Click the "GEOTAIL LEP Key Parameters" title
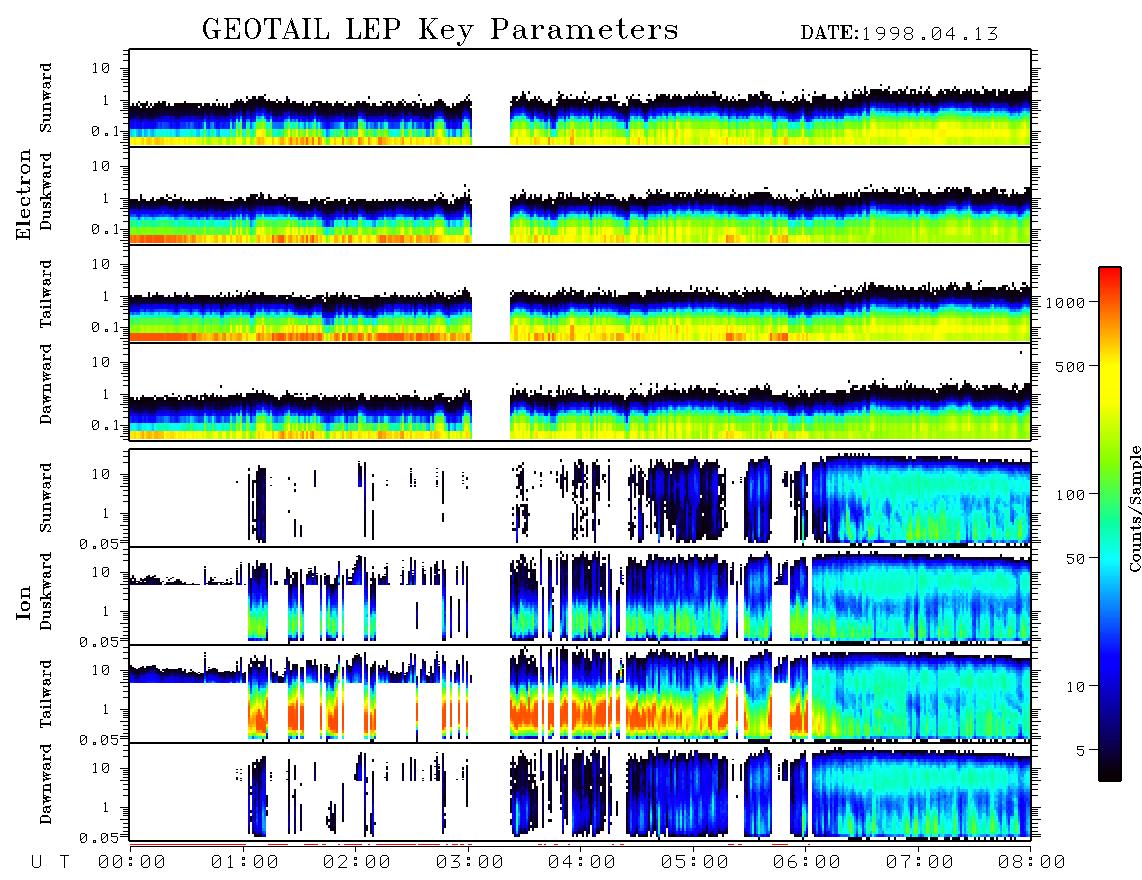This screenshot has height=880, width=1142. pos(440,30)
